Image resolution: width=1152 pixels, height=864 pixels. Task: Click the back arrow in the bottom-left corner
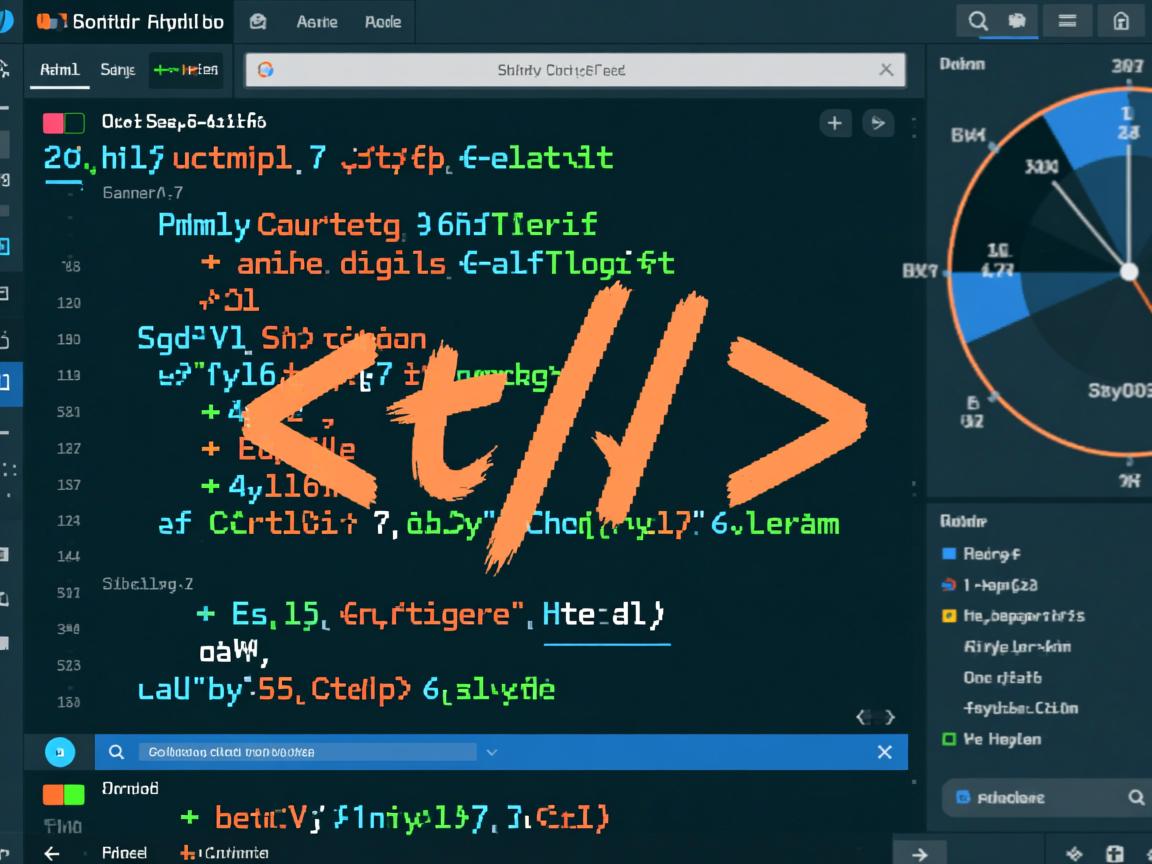52,852
